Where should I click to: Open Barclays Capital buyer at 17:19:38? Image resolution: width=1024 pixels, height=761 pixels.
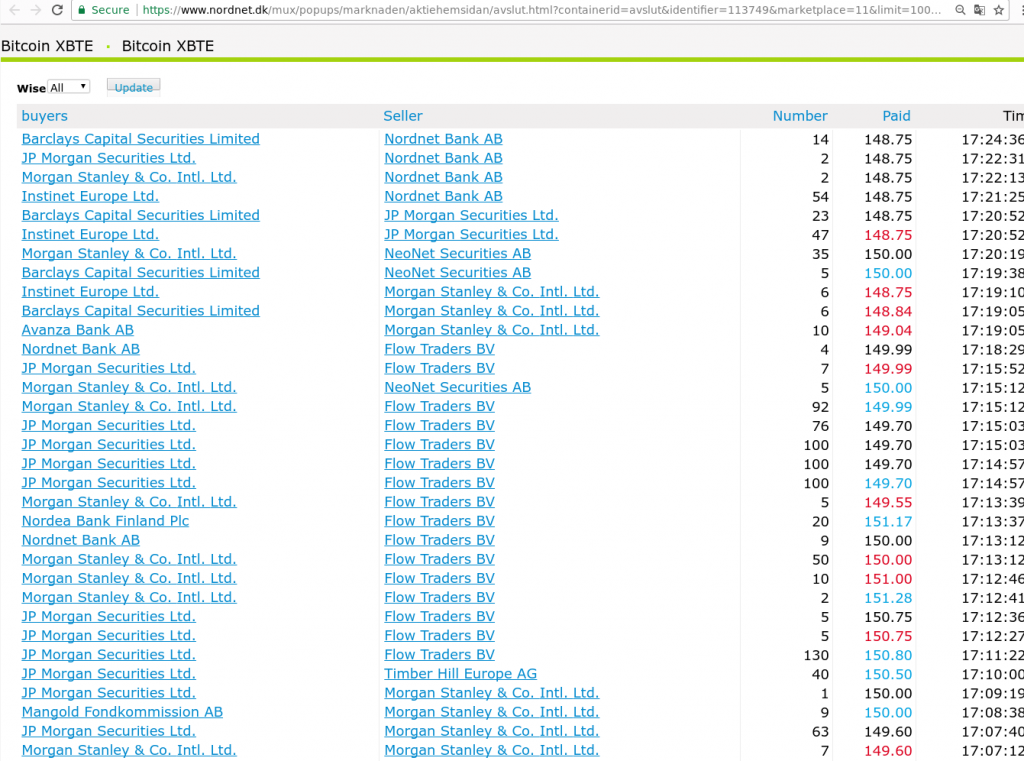pos(140,272)
